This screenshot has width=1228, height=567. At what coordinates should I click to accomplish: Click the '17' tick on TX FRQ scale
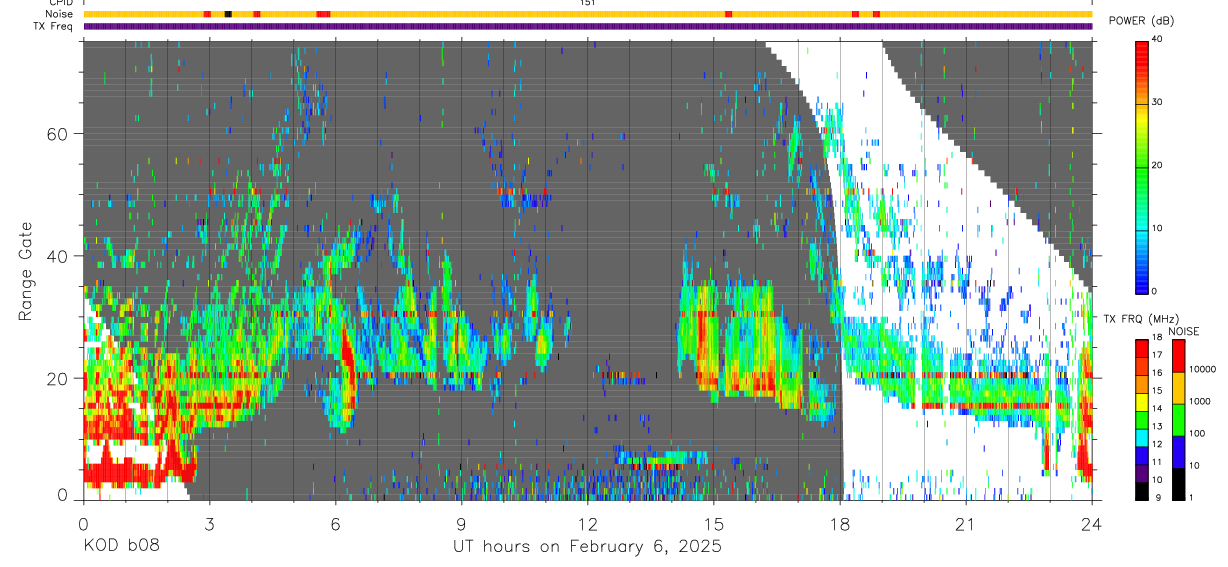1156,355
